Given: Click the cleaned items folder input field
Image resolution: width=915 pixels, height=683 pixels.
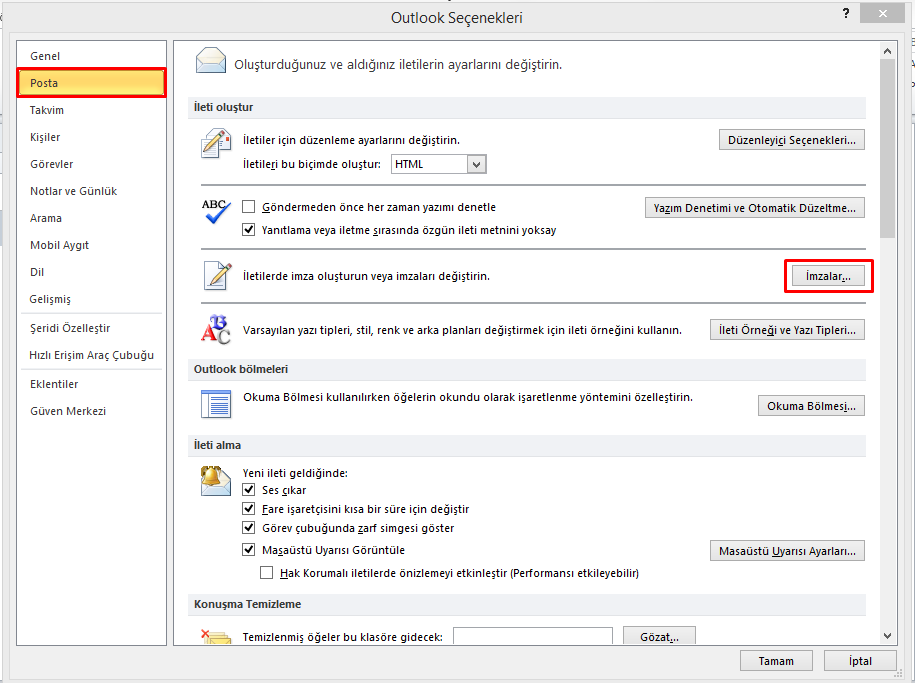Looking at the screenshot, I should (533, 636).
